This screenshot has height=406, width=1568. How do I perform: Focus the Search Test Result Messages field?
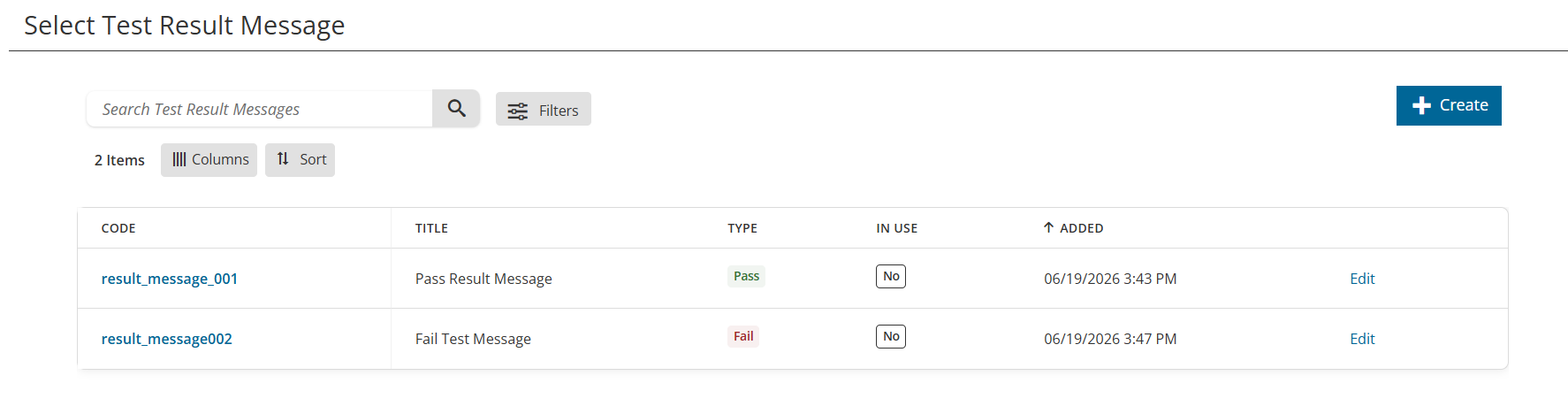pyautogui.click(x=260, y=109)
